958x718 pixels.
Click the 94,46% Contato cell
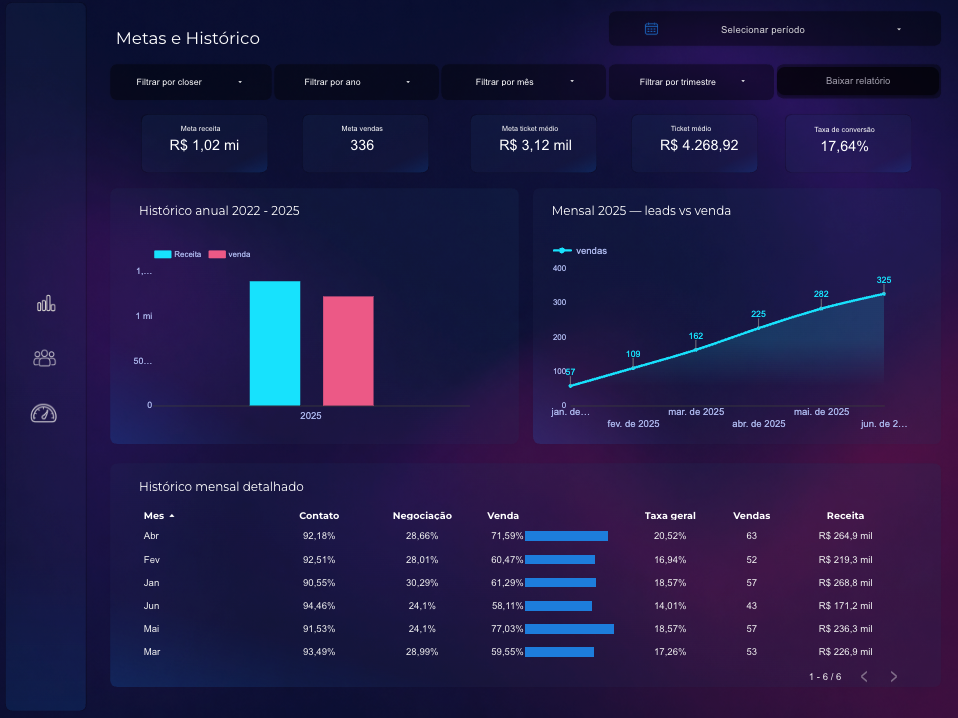[319, 606]
